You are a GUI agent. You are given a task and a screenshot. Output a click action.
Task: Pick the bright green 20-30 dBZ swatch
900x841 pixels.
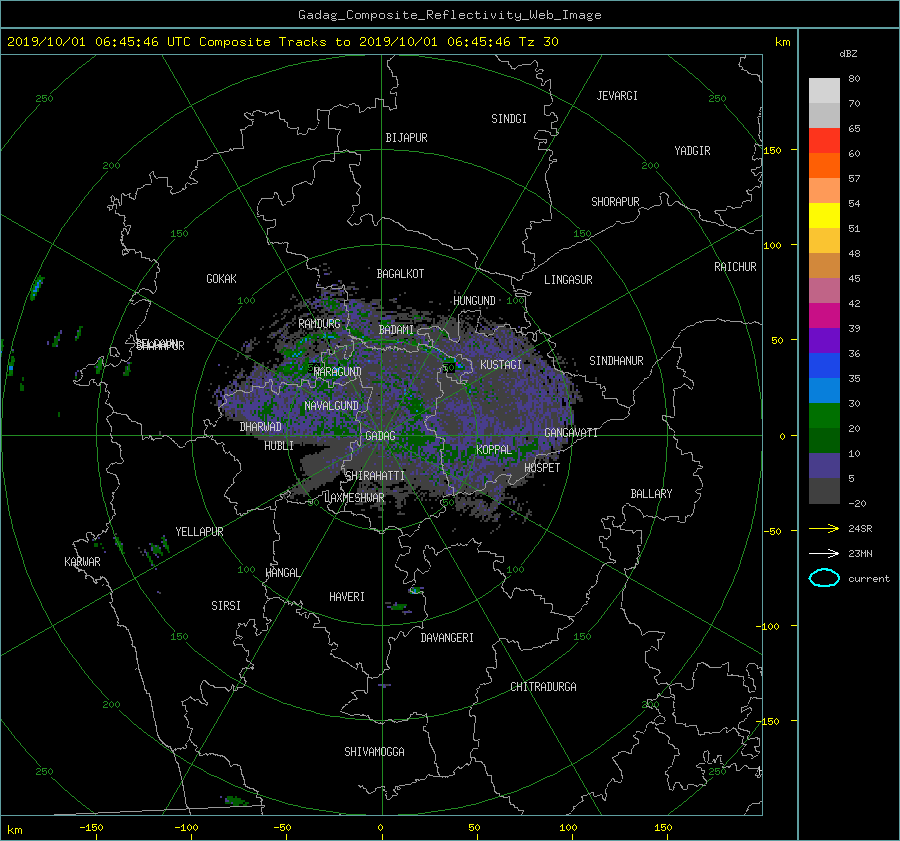pos(824,416)
